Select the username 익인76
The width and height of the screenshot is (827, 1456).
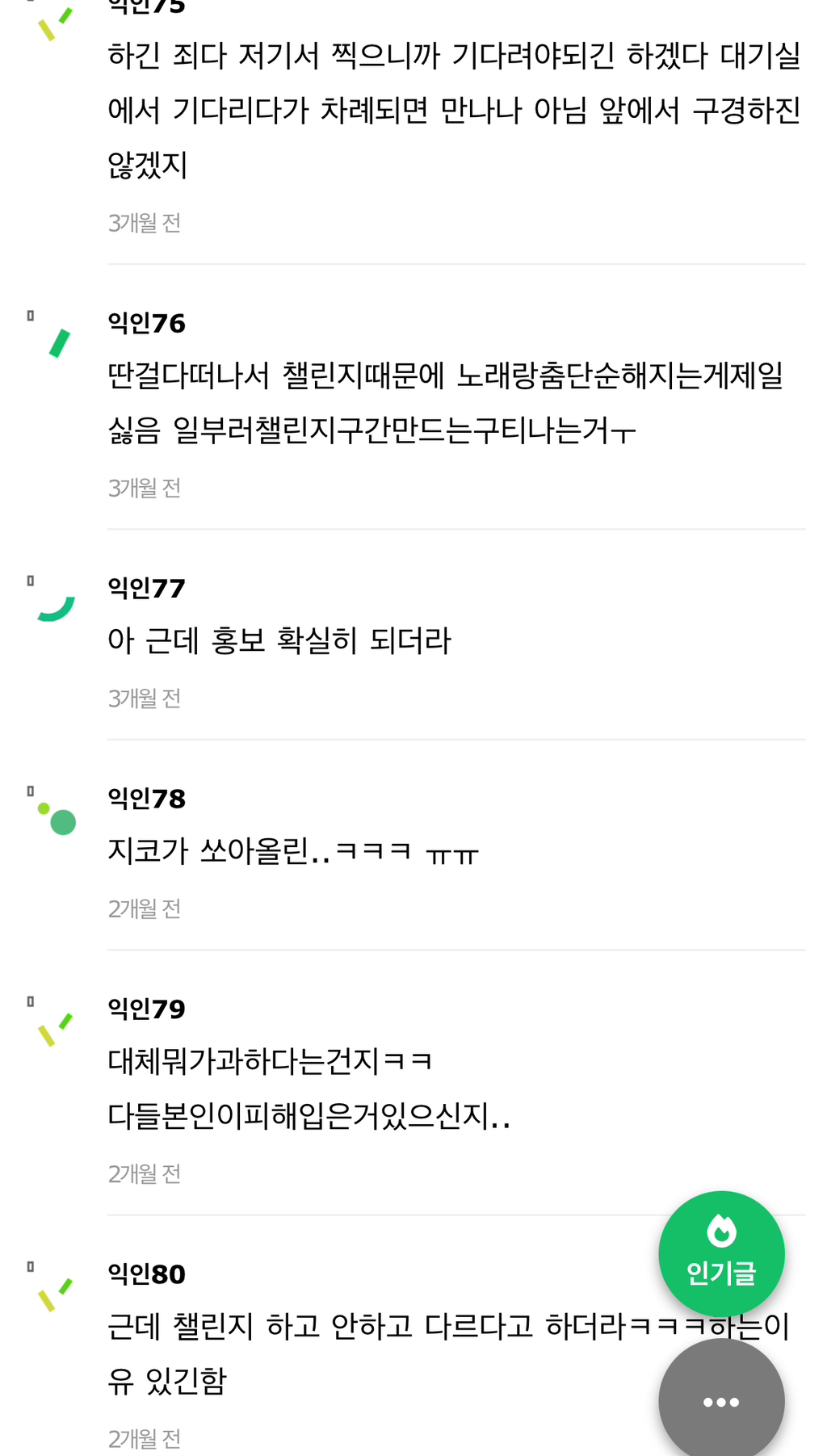147,323
